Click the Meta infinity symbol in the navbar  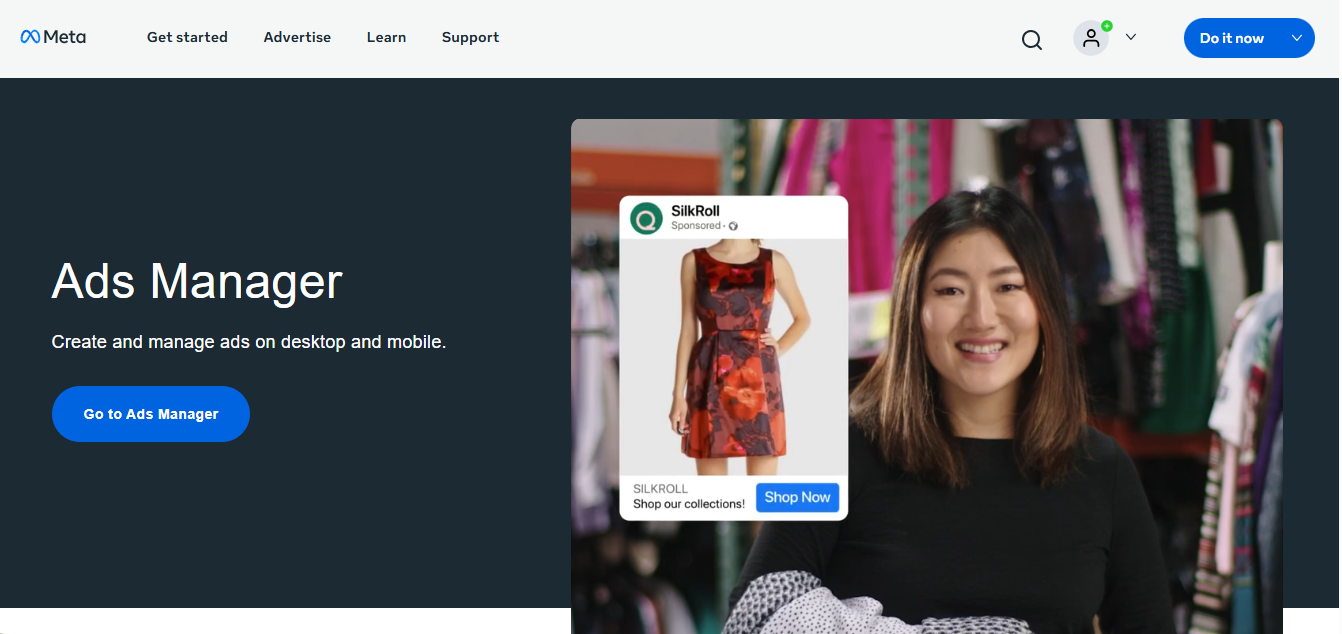tap(28, 36)
